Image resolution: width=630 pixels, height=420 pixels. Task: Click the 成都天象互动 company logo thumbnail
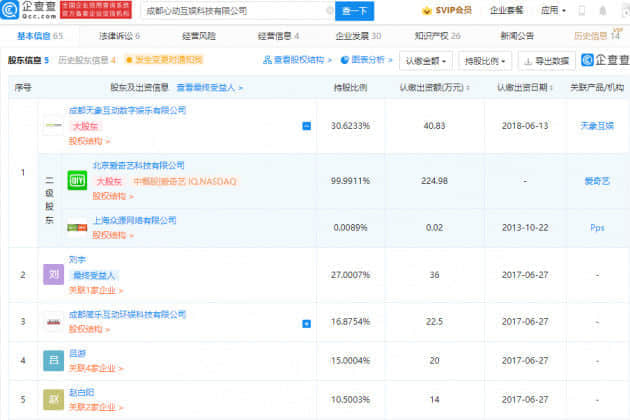click(x=53, y=125)
